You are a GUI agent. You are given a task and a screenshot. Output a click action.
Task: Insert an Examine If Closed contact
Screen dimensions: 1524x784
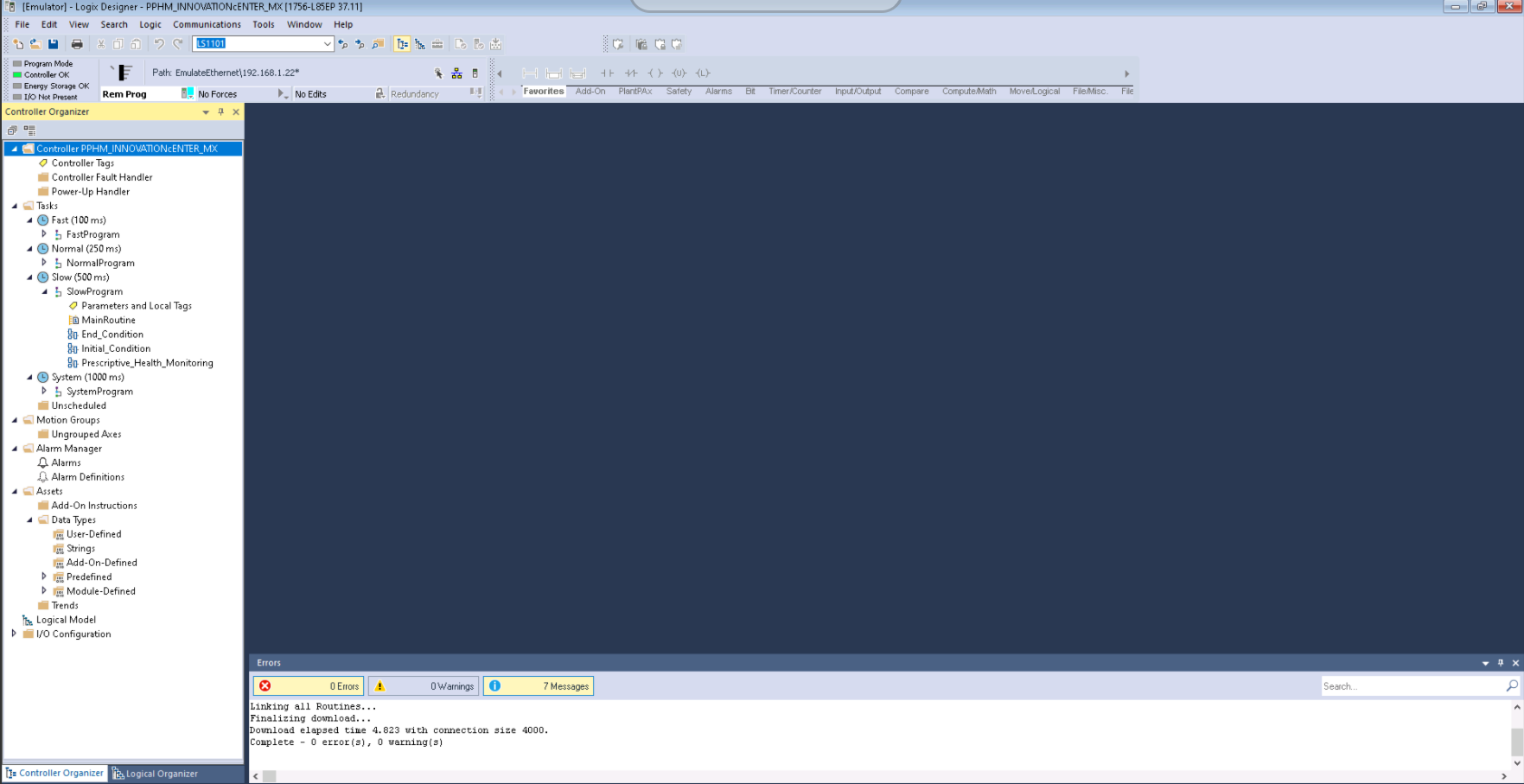point(607,73)
